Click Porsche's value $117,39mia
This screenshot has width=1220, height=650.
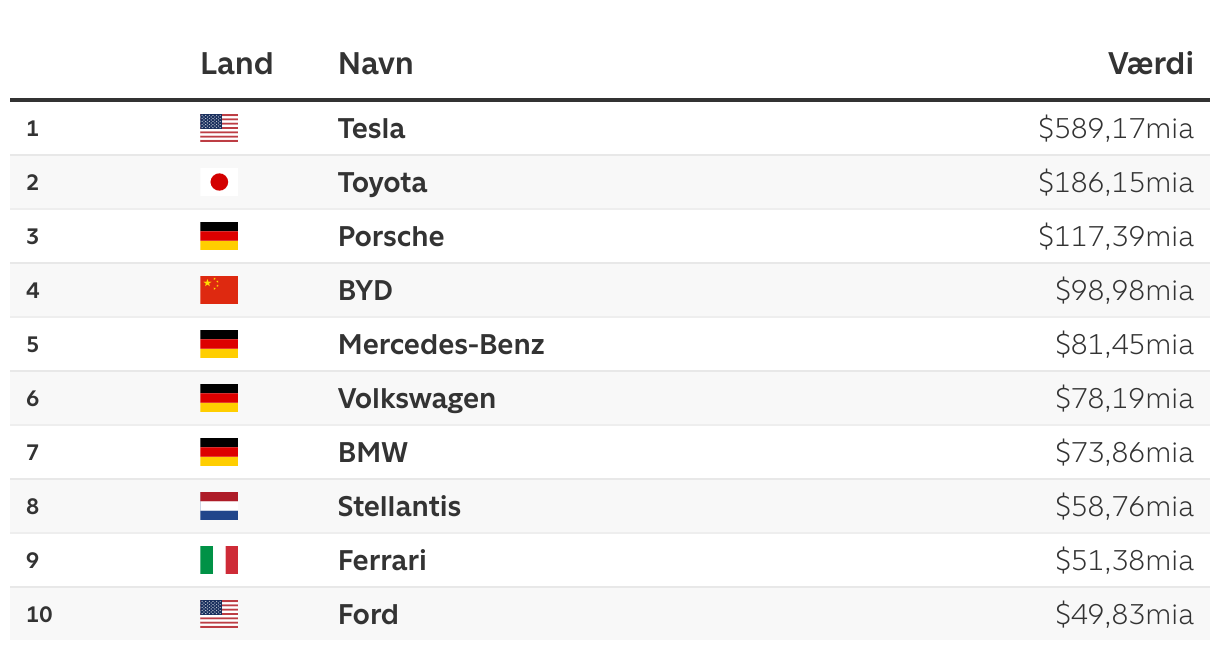coord(1115,236)
